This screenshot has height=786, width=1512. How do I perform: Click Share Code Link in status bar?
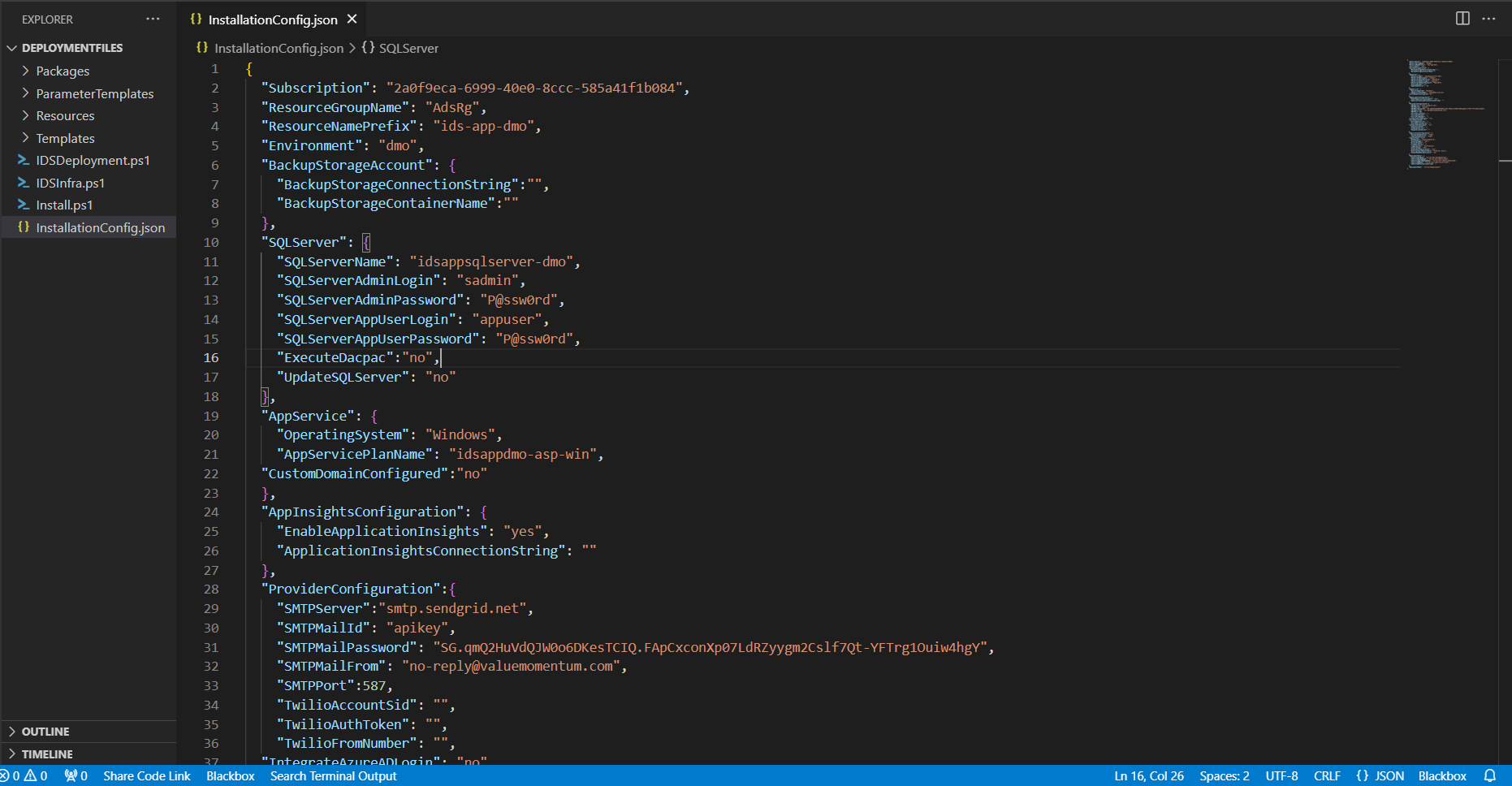147,776
